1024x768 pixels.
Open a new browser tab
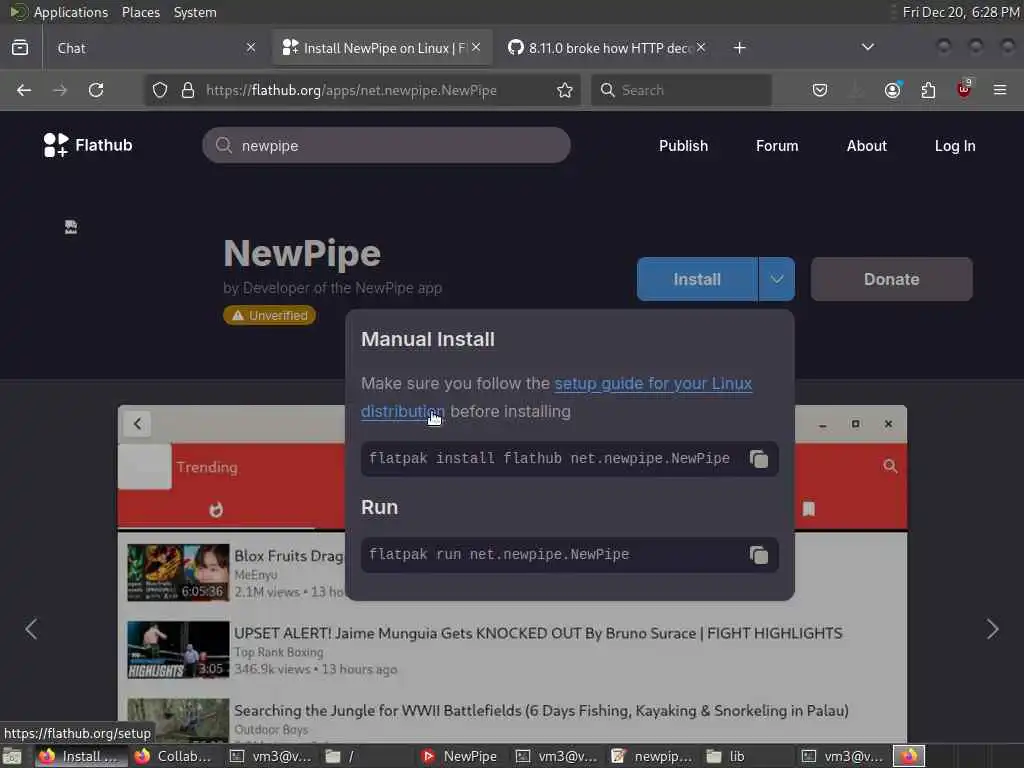coord(739,48)
